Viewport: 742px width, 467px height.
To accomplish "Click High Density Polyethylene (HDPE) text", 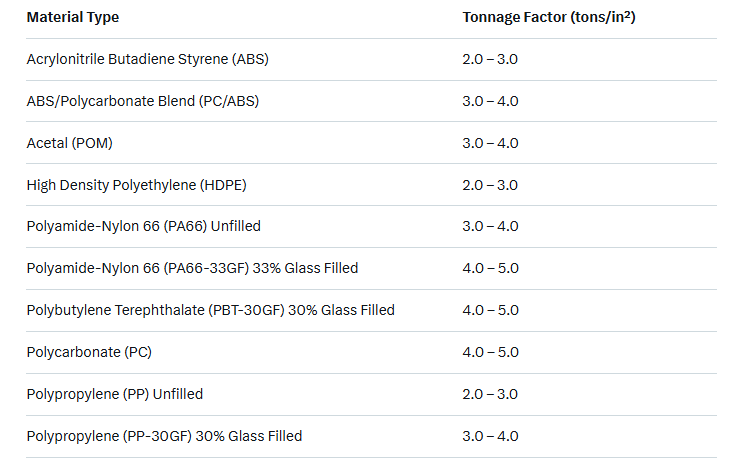I will pyautogui.click(x=136, y=185).
